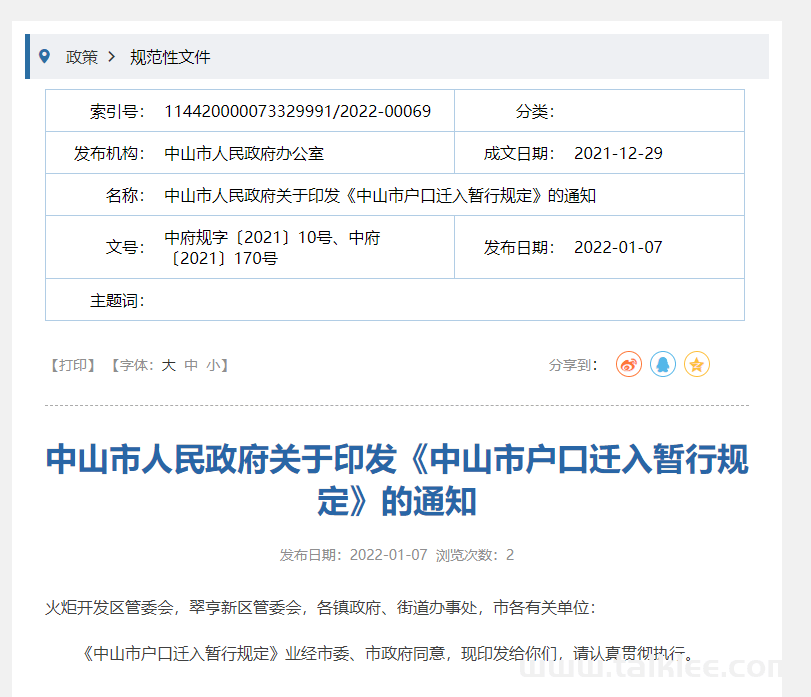The height and width of the screenshot is (697, 811).
Task: Click the 名称 field document name text
Action: (379, 196)
